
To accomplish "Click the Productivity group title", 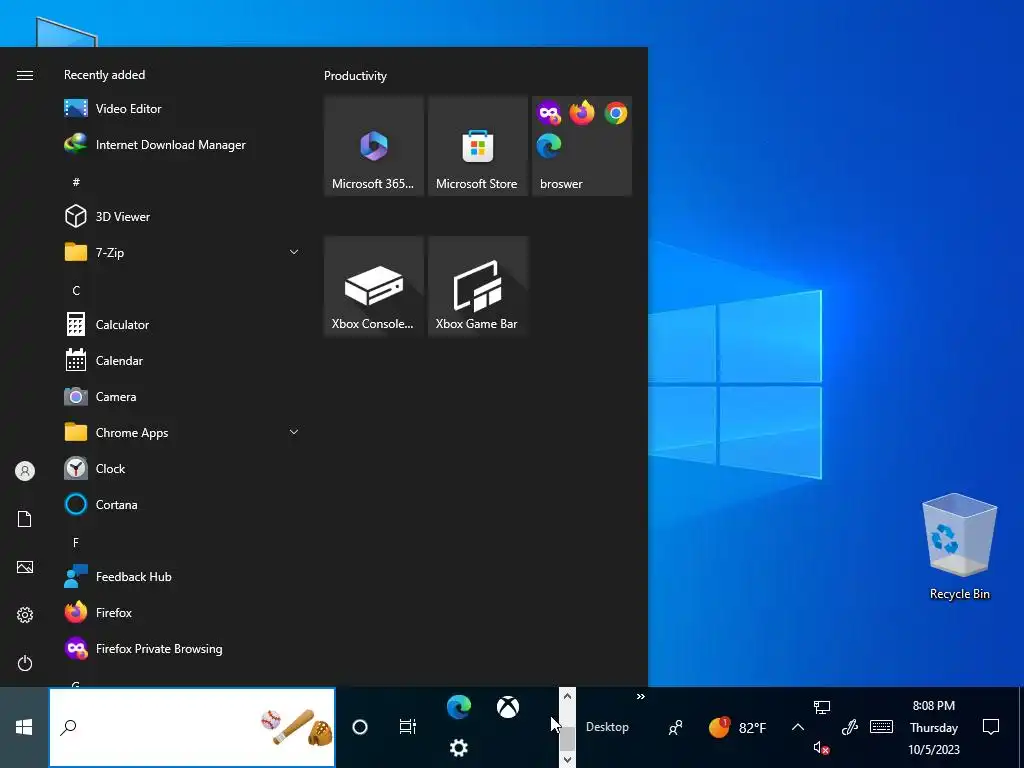I will [355, 76].
